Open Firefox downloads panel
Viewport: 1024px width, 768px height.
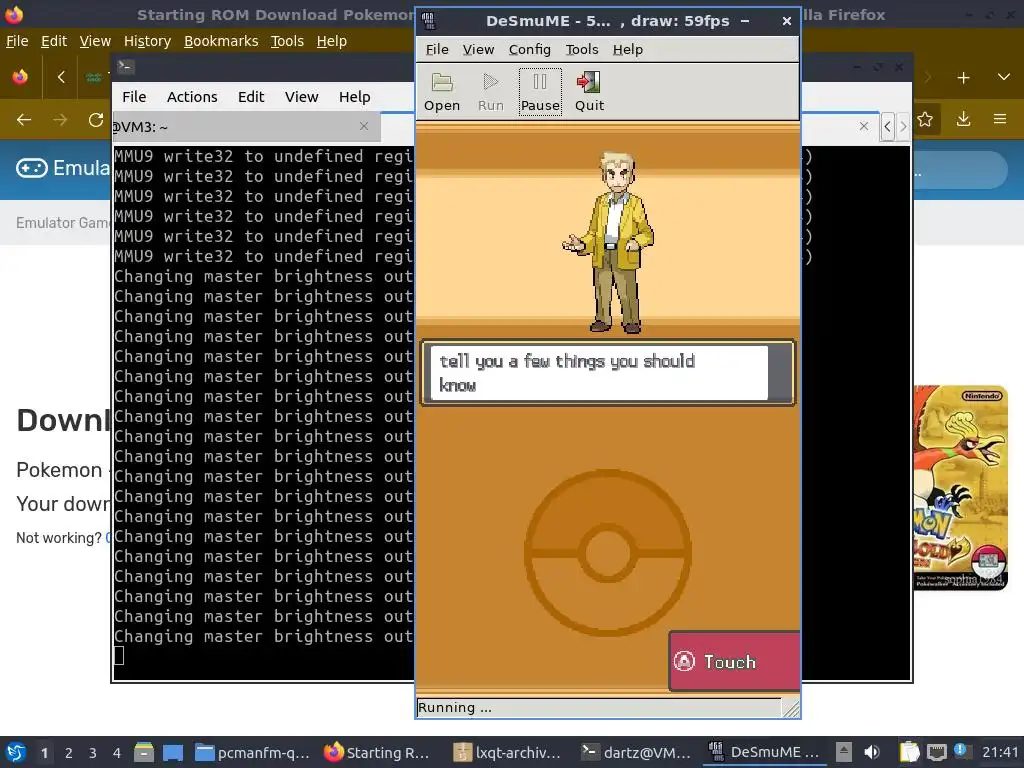tap(963, 119)
